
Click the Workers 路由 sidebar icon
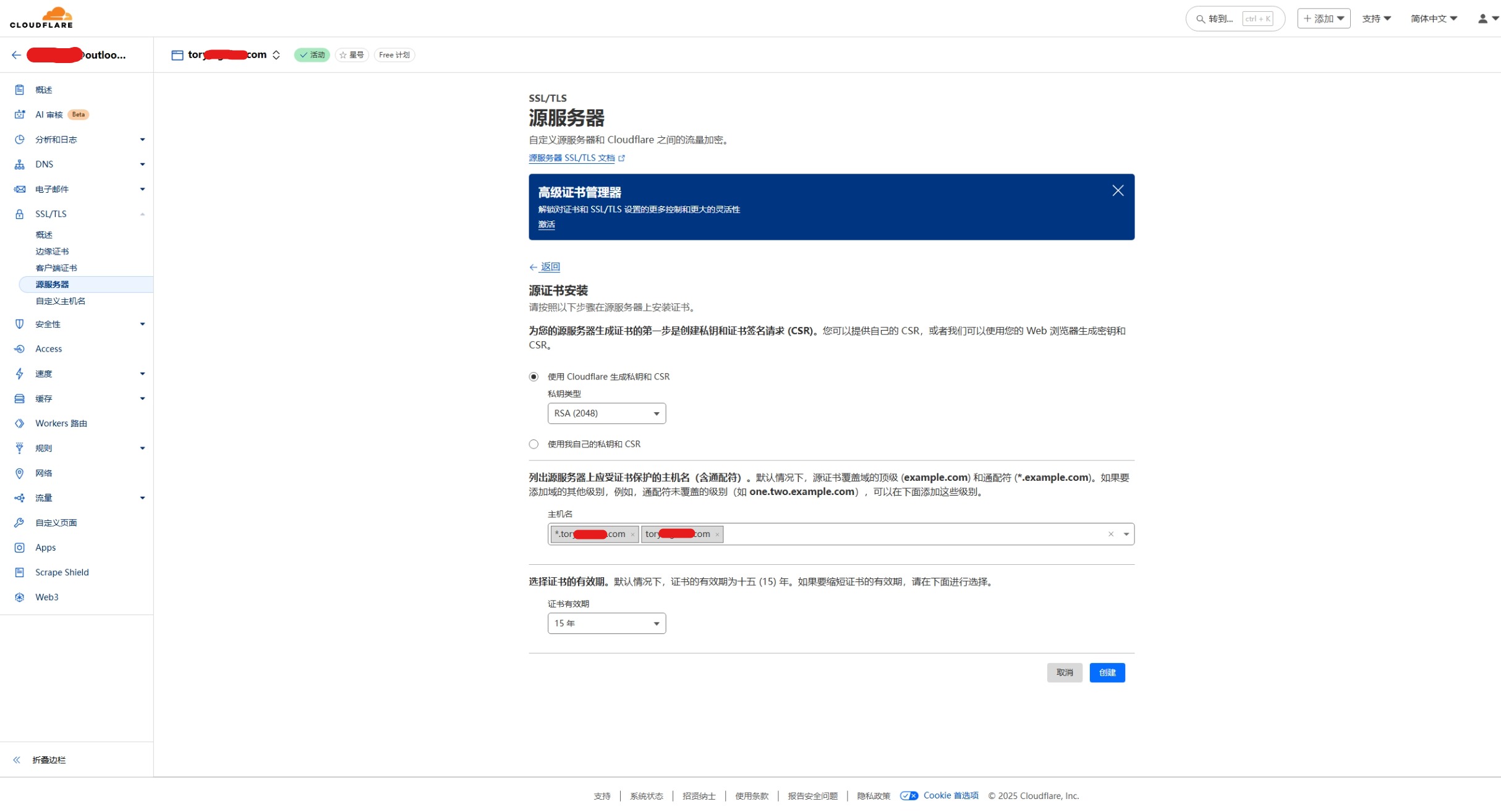click(x=20, y=423)
